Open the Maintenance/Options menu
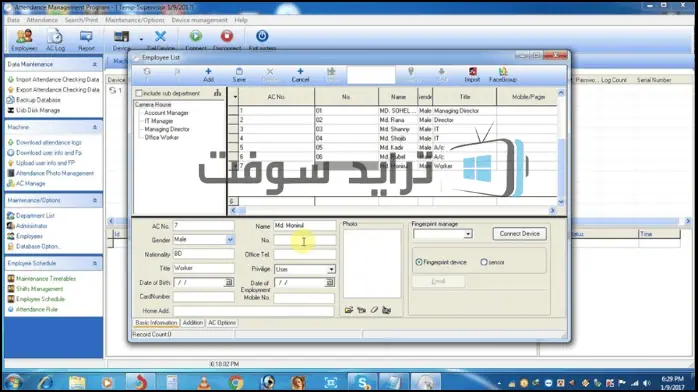Screen dimensions: 698x392 point(135,20)
